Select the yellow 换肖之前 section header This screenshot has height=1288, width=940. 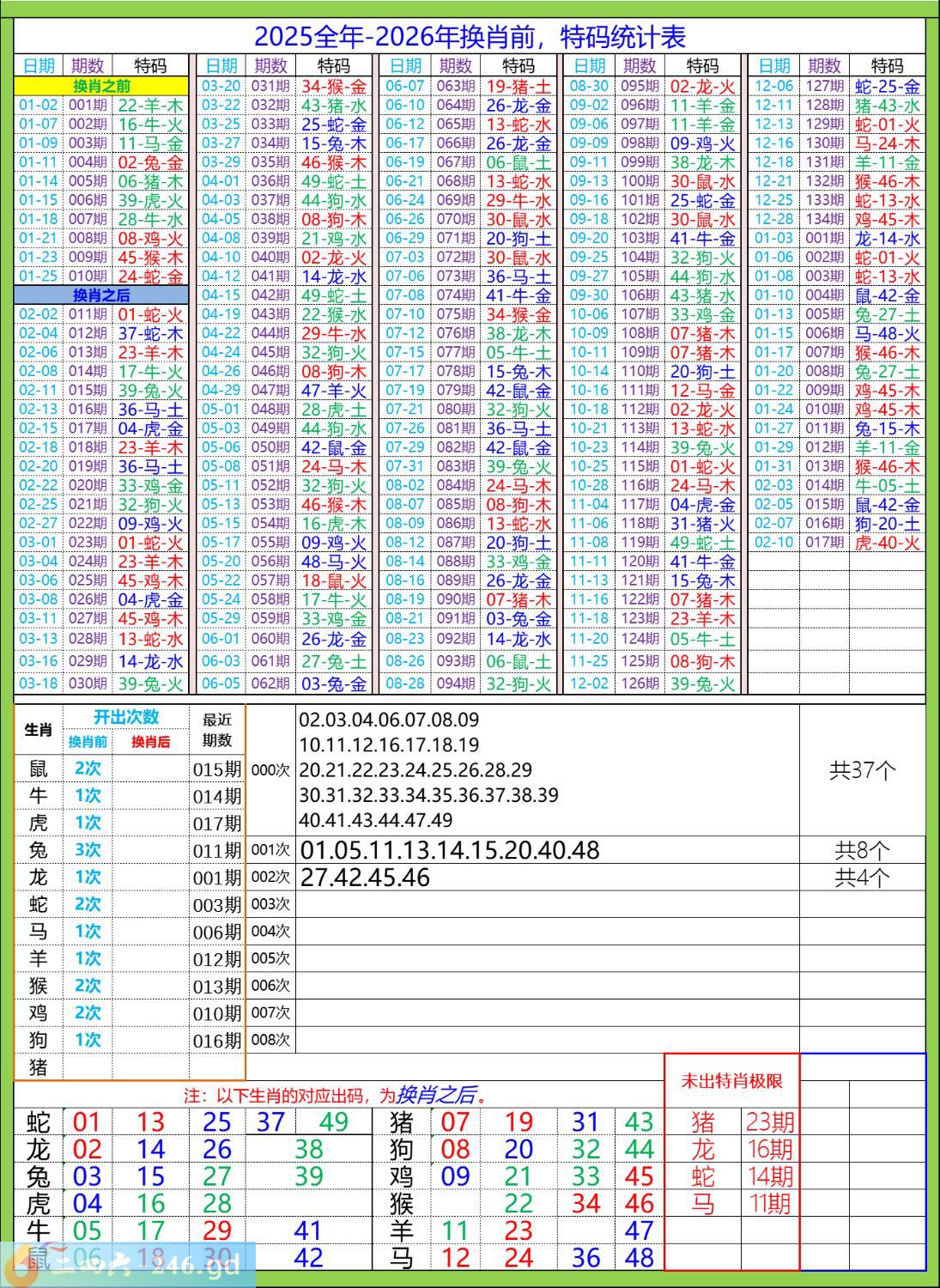tap(101, 86)
